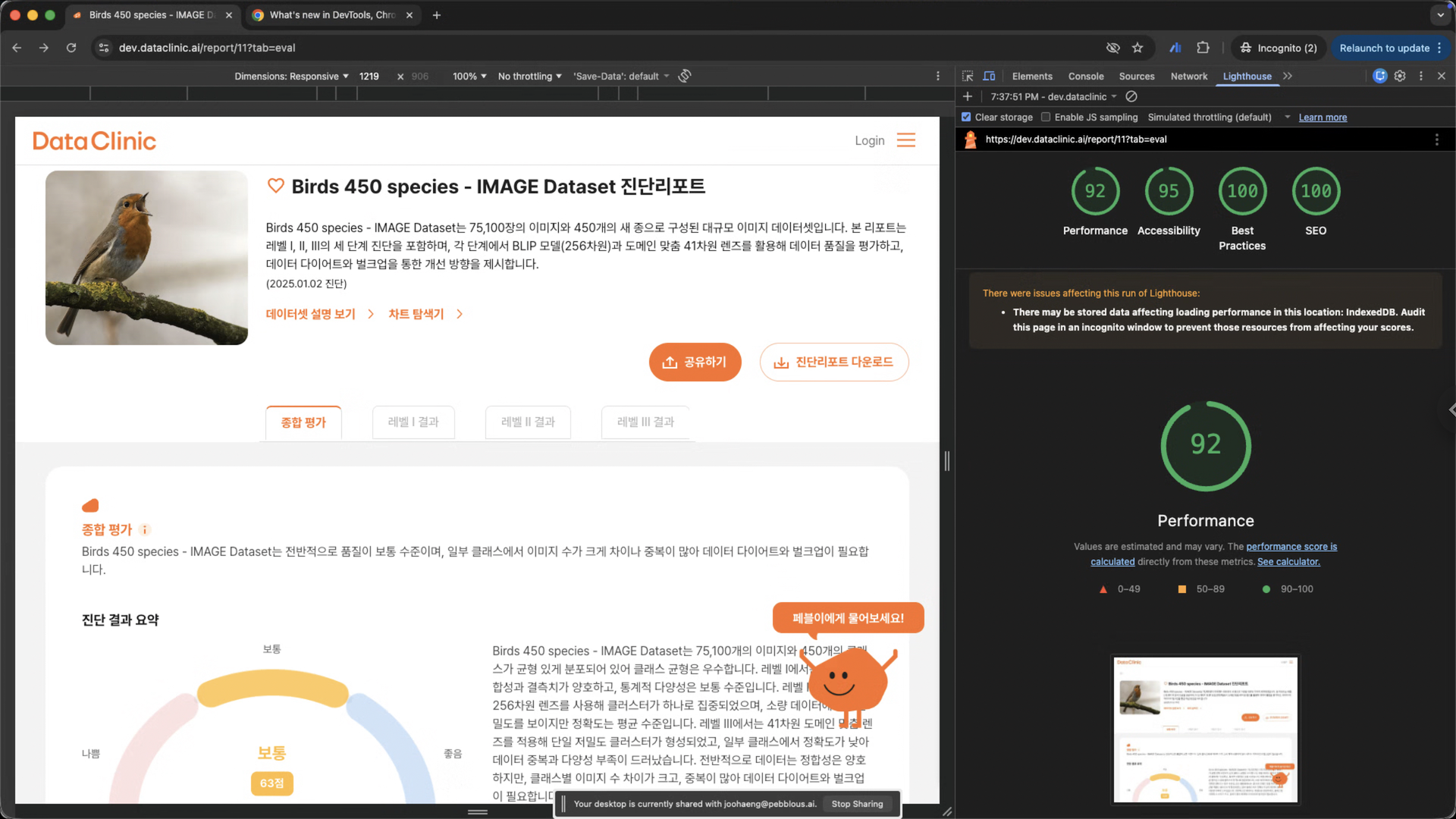Screen dimensions: 1456x819
Task: Click the page thumbnail in the Lighthouse report
Action: [x=1205, y=729]
